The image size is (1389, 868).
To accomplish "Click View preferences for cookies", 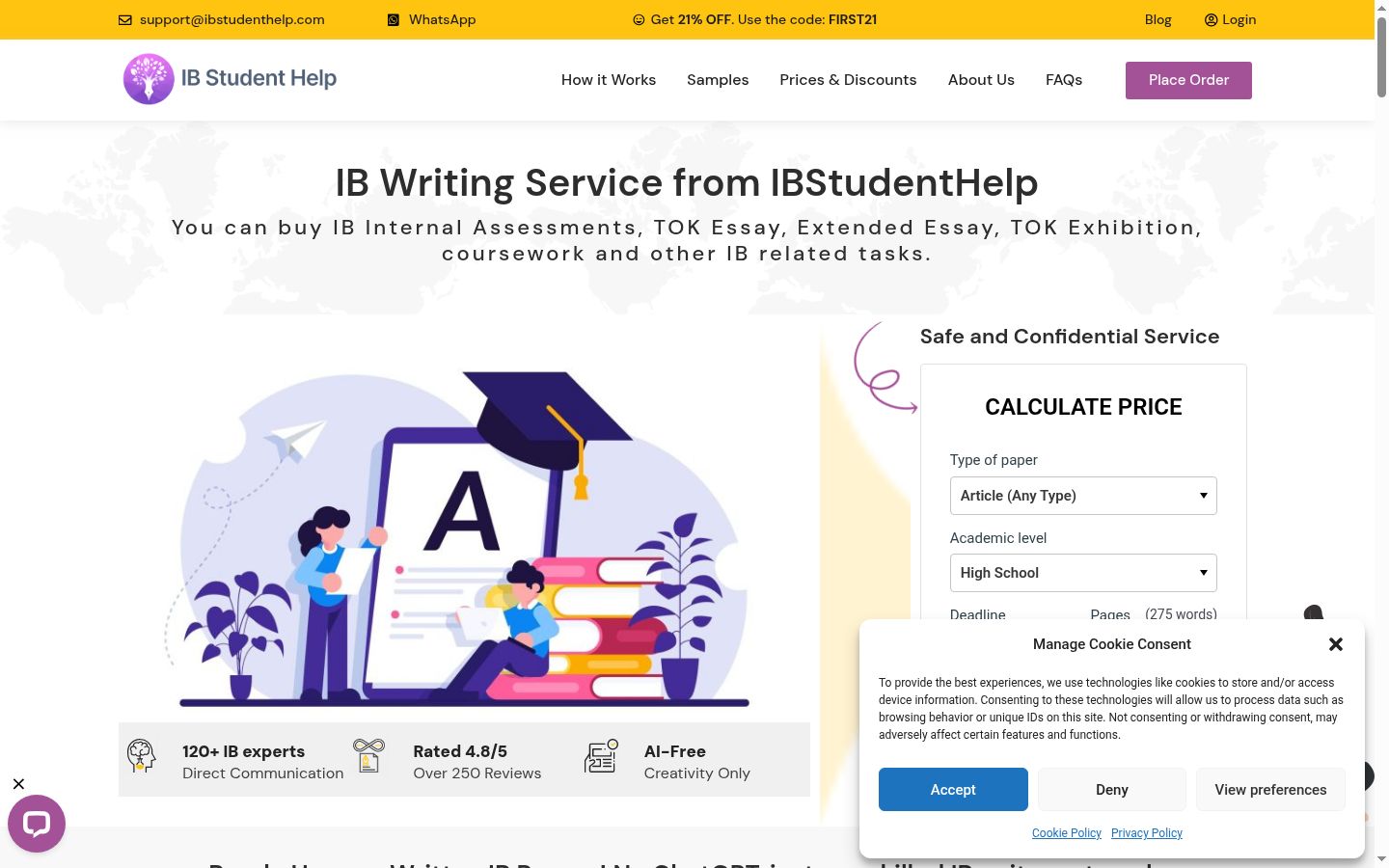I will point(1270,790).
